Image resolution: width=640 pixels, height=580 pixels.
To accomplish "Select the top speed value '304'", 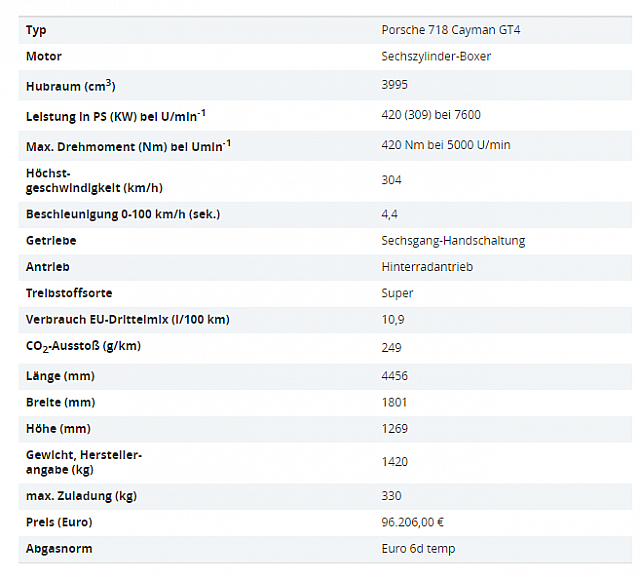I will click(391, 180).
